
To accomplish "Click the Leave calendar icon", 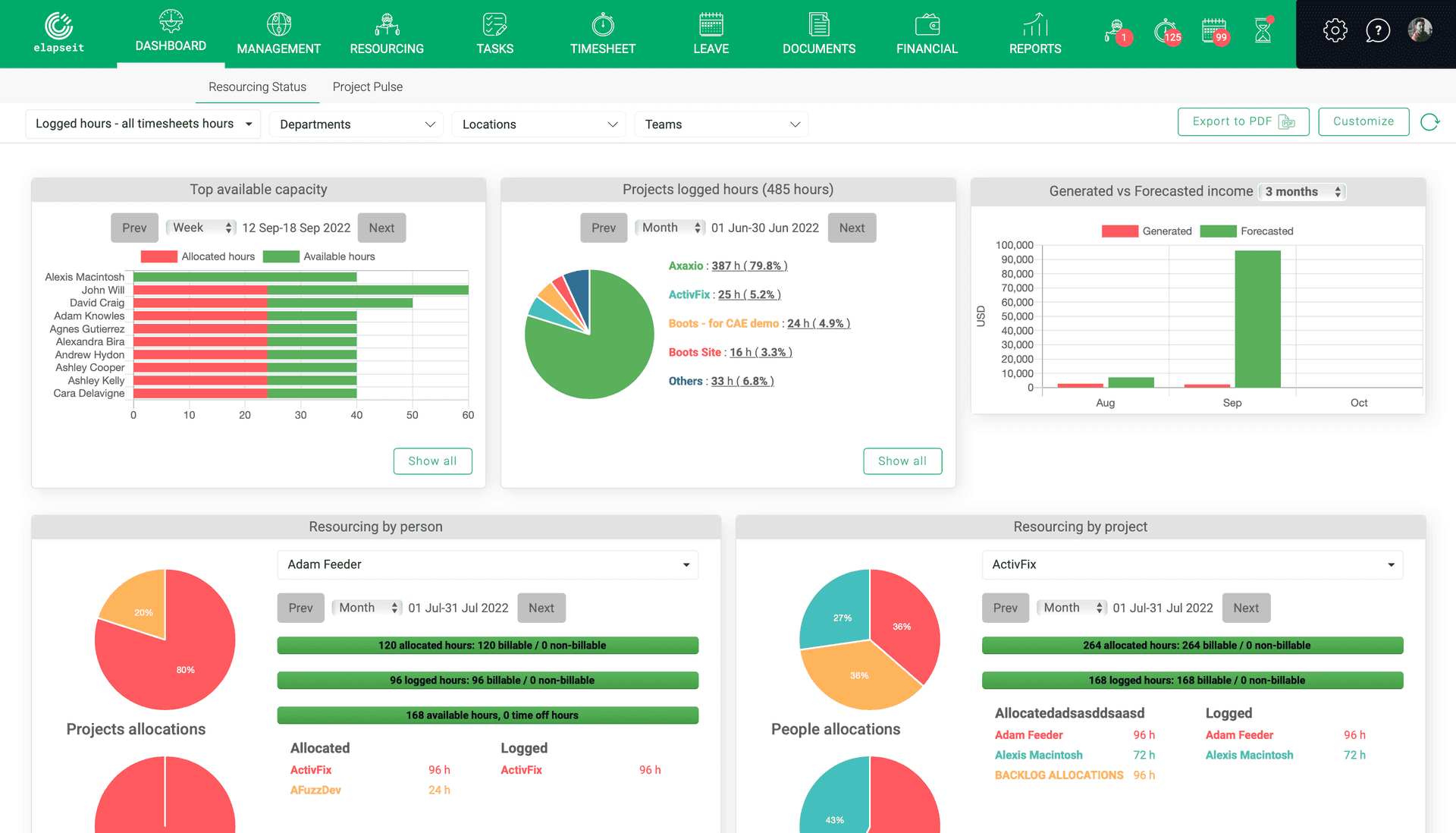I will [x=711, y=25].
